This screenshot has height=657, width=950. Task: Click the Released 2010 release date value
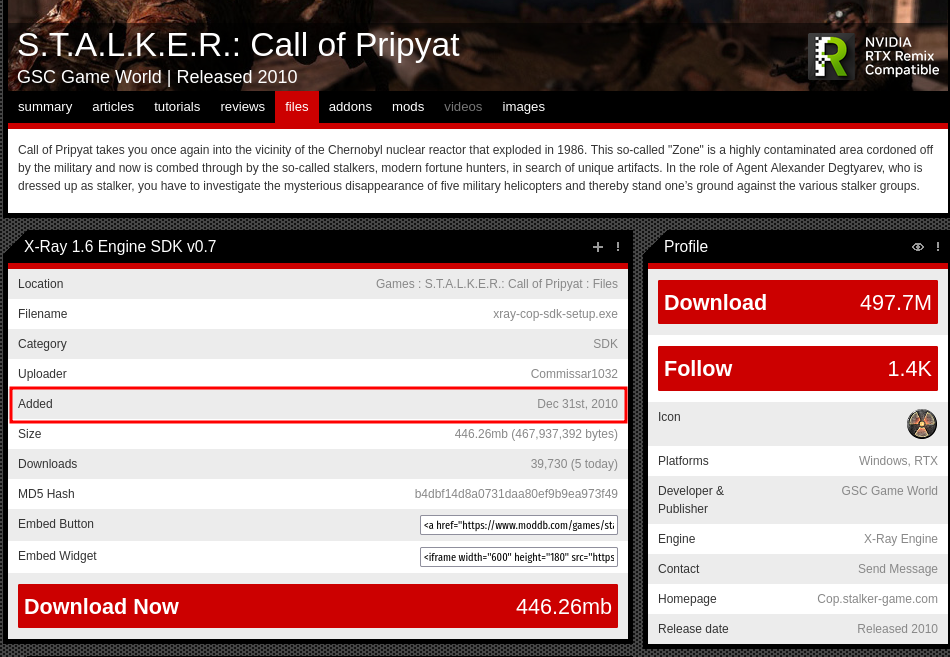click(897, 629)
